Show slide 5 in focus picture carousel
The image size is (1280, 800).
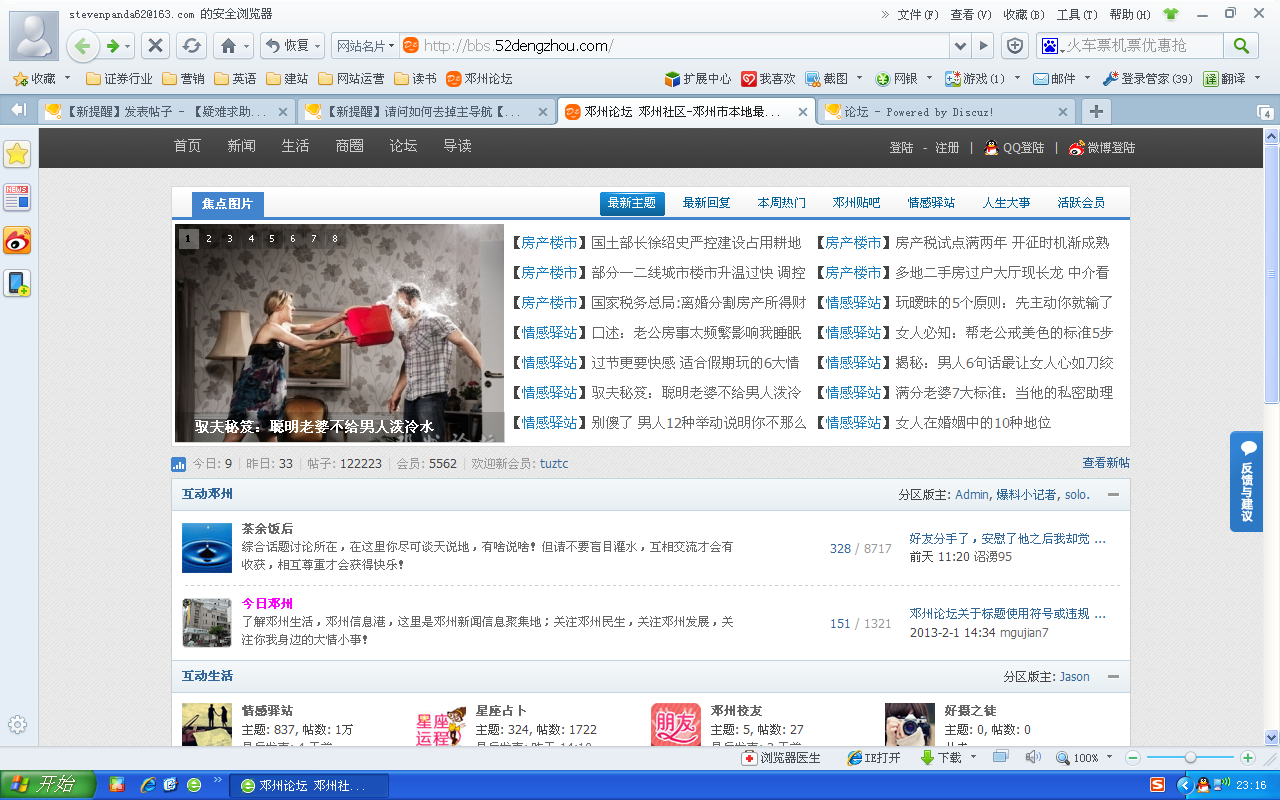coord(272,238)
